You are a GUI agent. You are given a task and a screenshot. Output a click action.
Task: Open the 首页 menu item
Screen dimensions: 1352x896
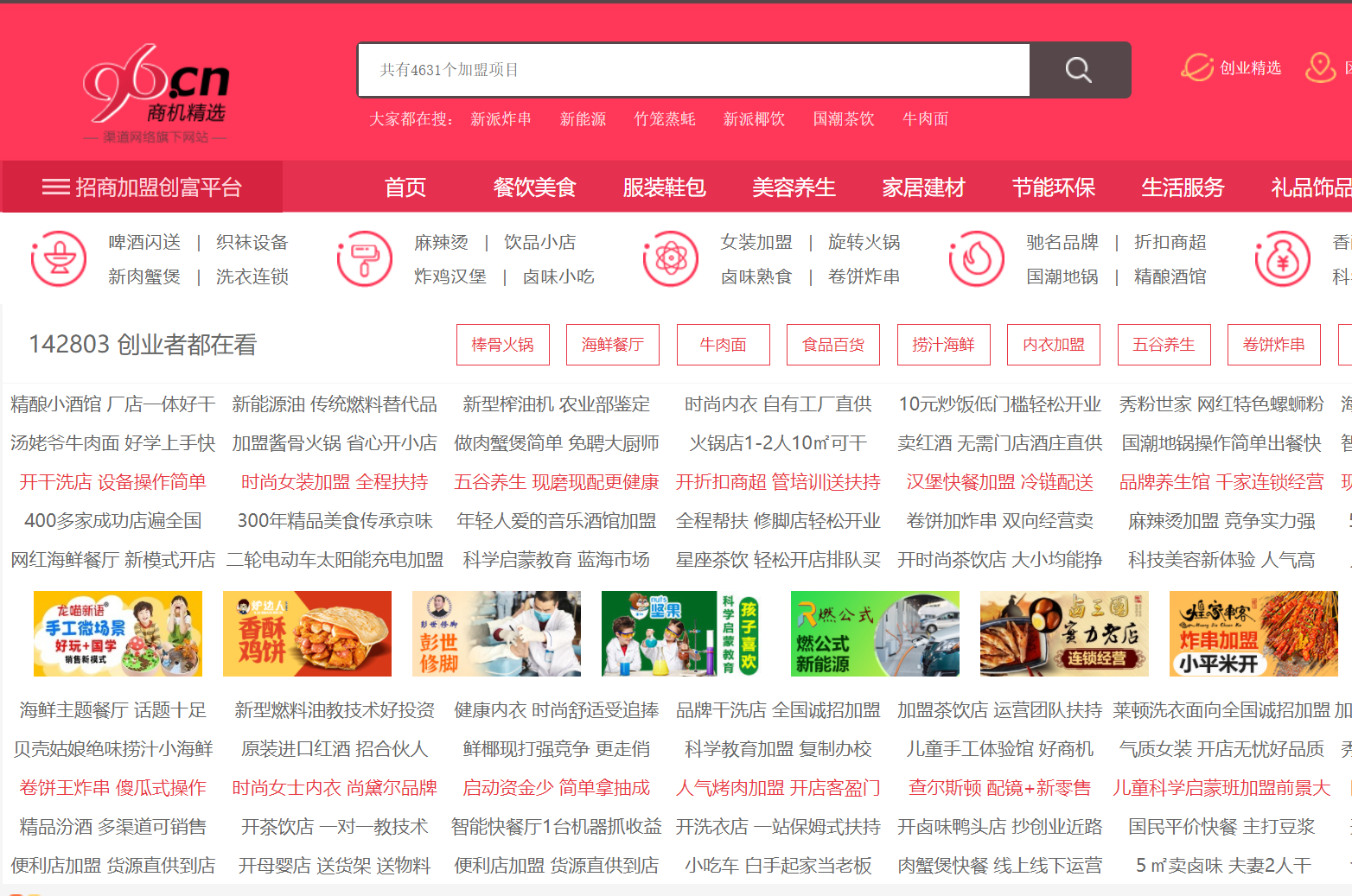point(405,187)
